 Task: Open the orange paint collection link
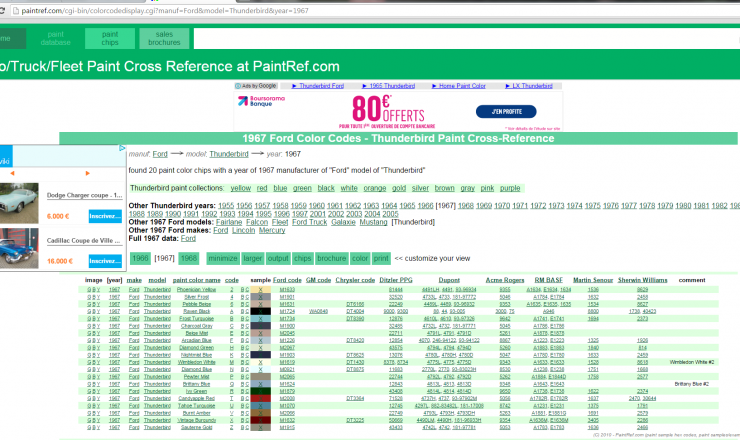coord(375,188)
